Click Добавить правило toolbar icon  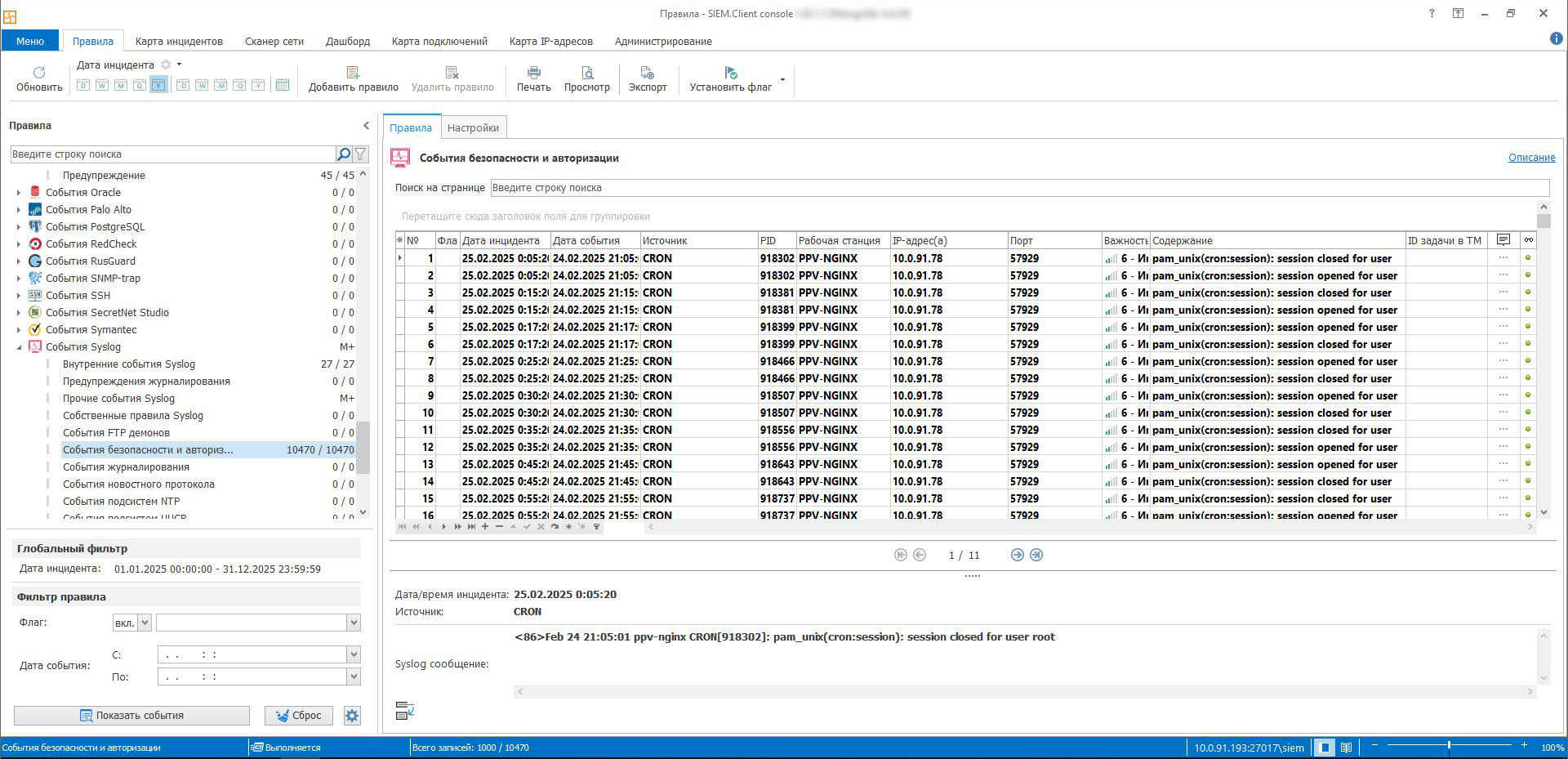click(353, 73)
